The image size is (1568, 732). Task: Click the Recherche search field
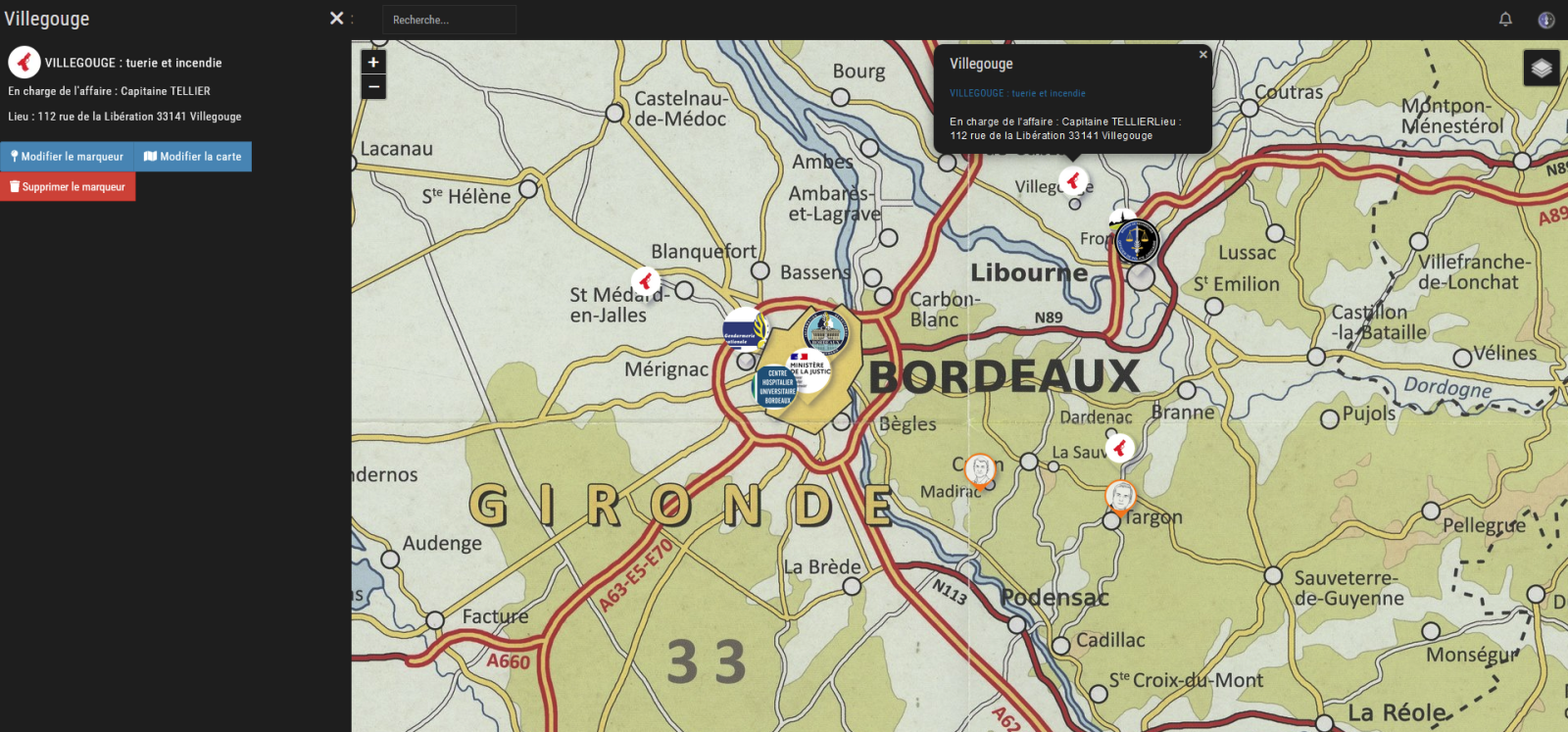(x=449, y=20)
